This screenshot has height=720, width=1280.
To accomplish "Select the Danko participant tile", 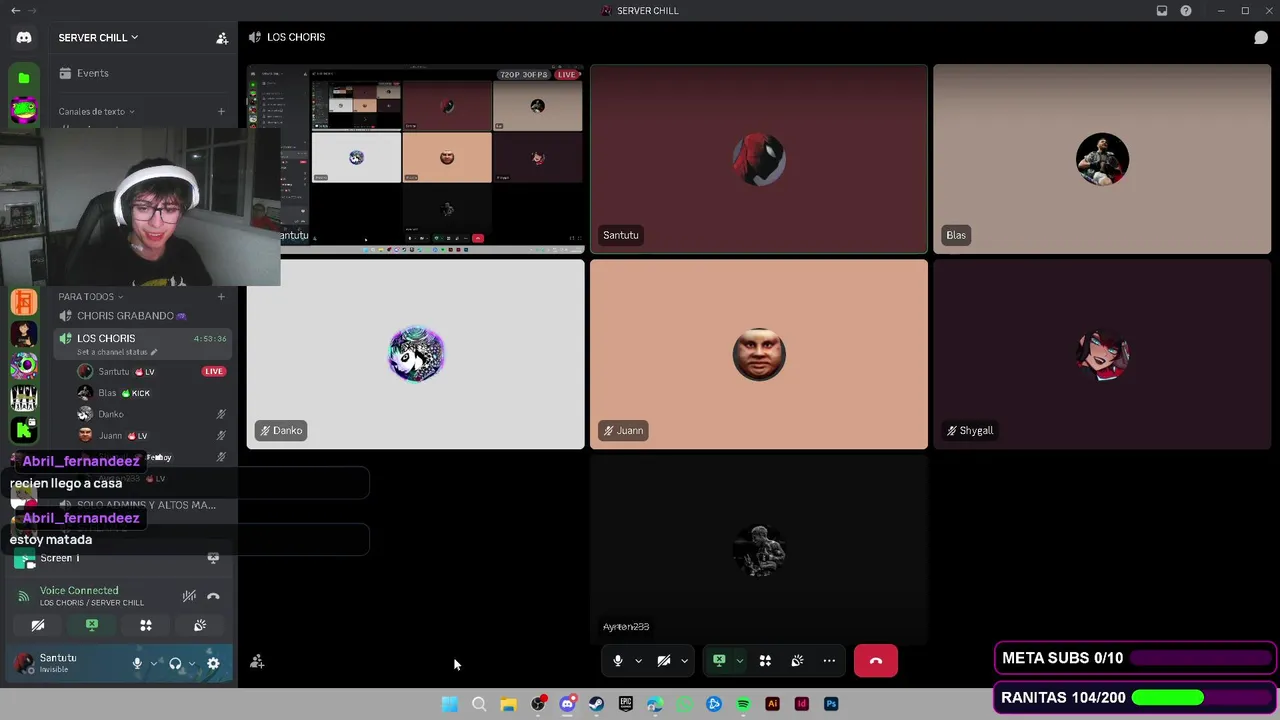I will click(x=416, y=355).
